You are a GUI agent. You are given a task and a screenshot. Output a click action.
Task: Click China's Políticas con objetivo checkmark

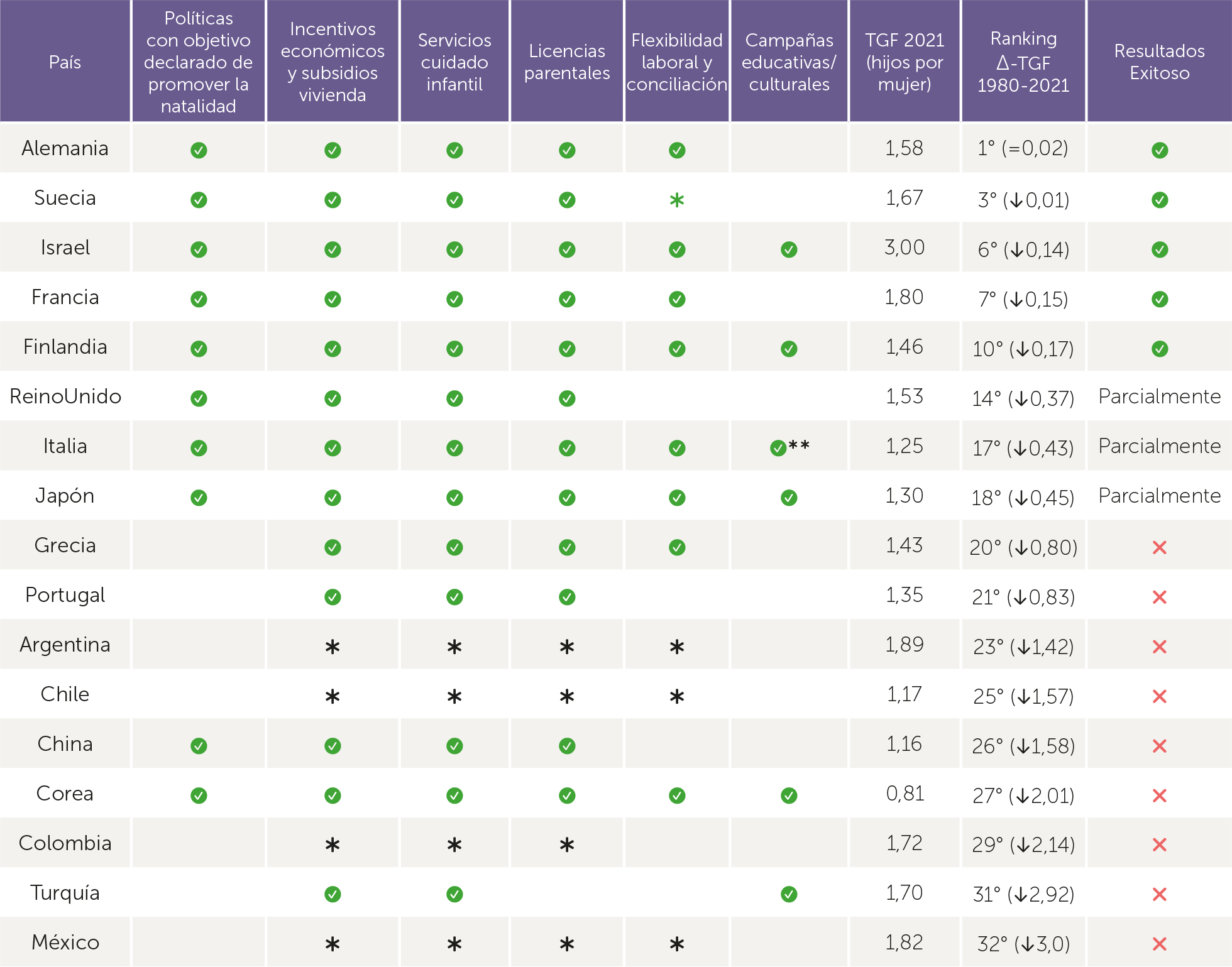[x=199, y=746]
